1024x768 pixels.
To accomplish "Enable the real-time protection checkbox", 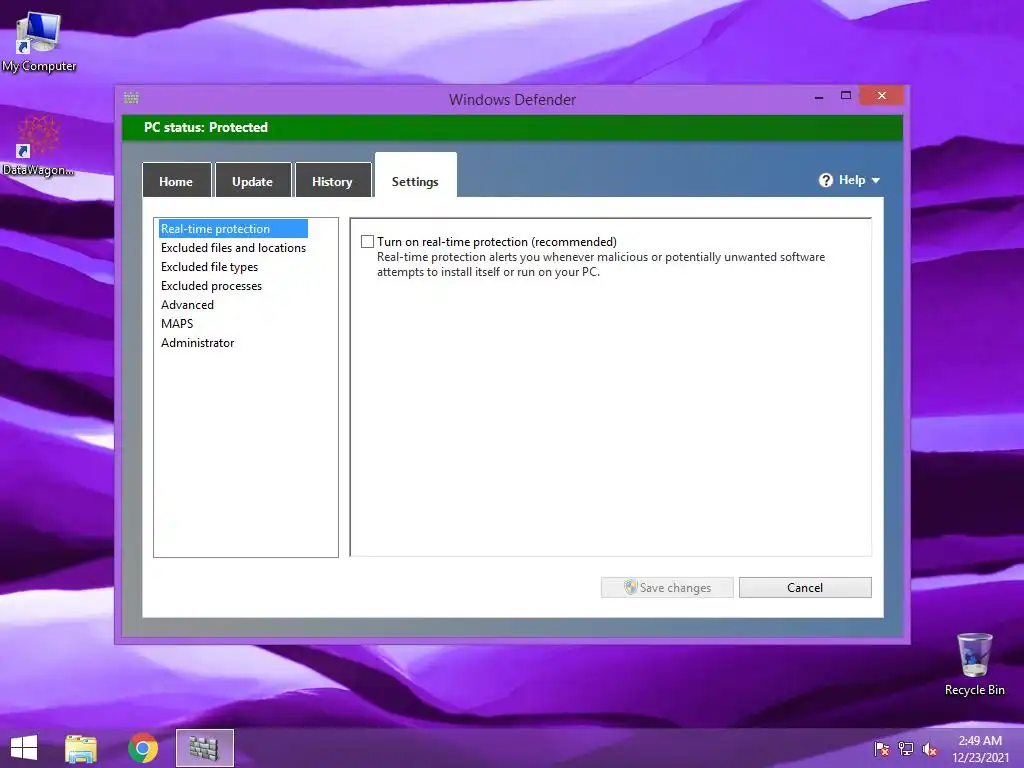I will (368, 242).
